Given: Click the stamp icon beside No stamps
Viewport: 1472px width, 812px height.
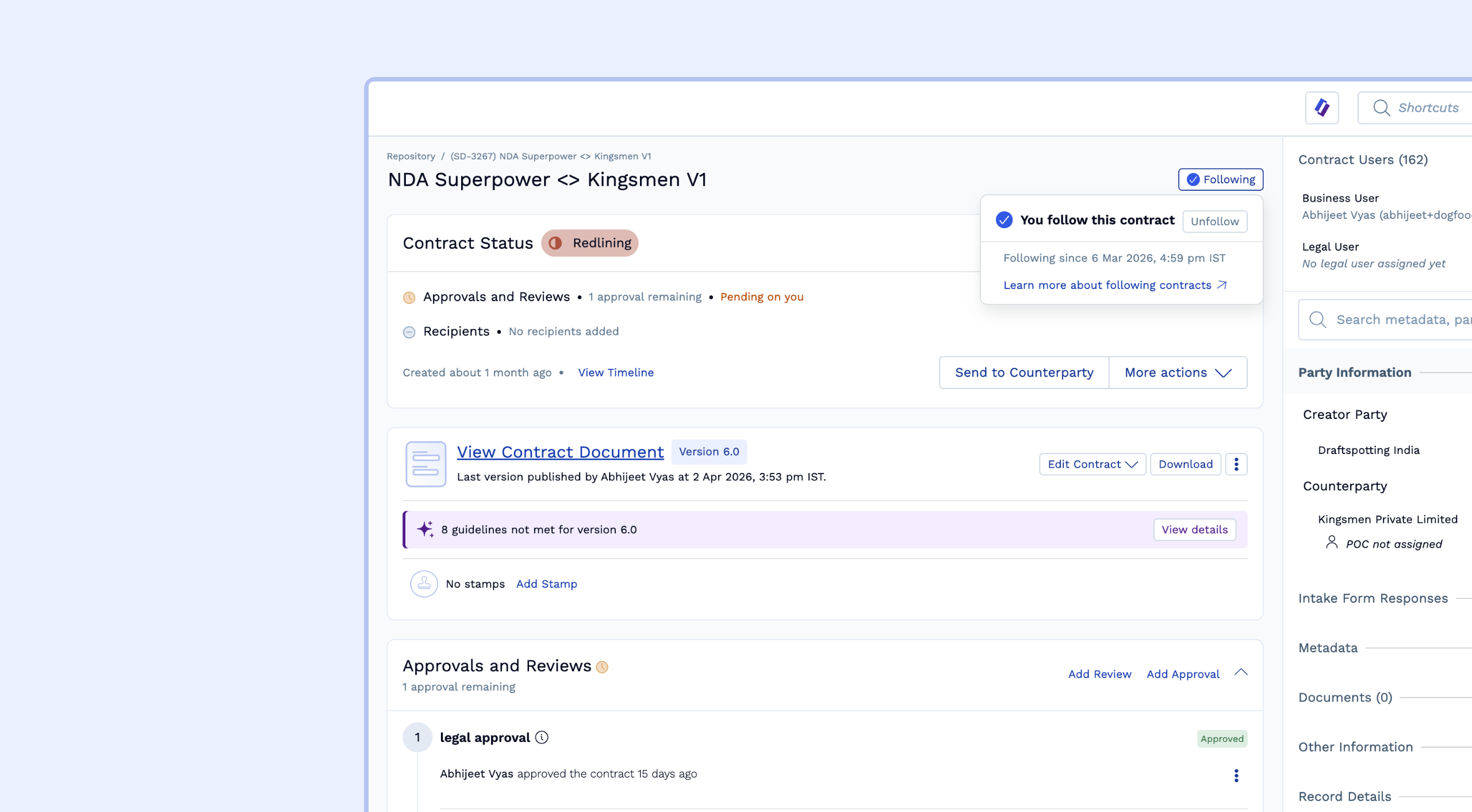Looking at the screenshot, I should tap(424, 584).
